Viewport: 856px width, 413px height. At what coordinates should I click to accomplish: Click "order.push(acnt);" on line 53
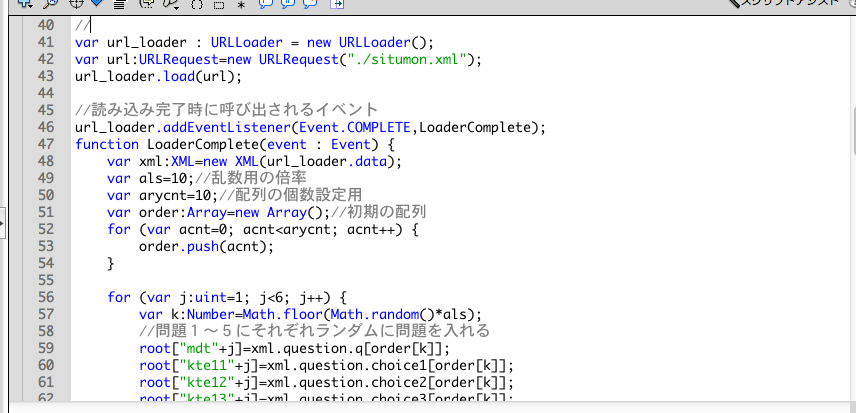pos(206,247)
